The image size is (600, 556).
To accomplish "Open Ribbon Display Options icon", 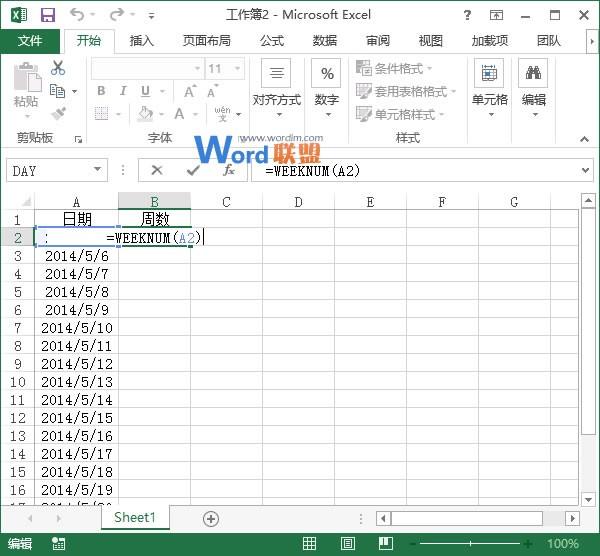I will pyautogui.click(x=496, y=15).
